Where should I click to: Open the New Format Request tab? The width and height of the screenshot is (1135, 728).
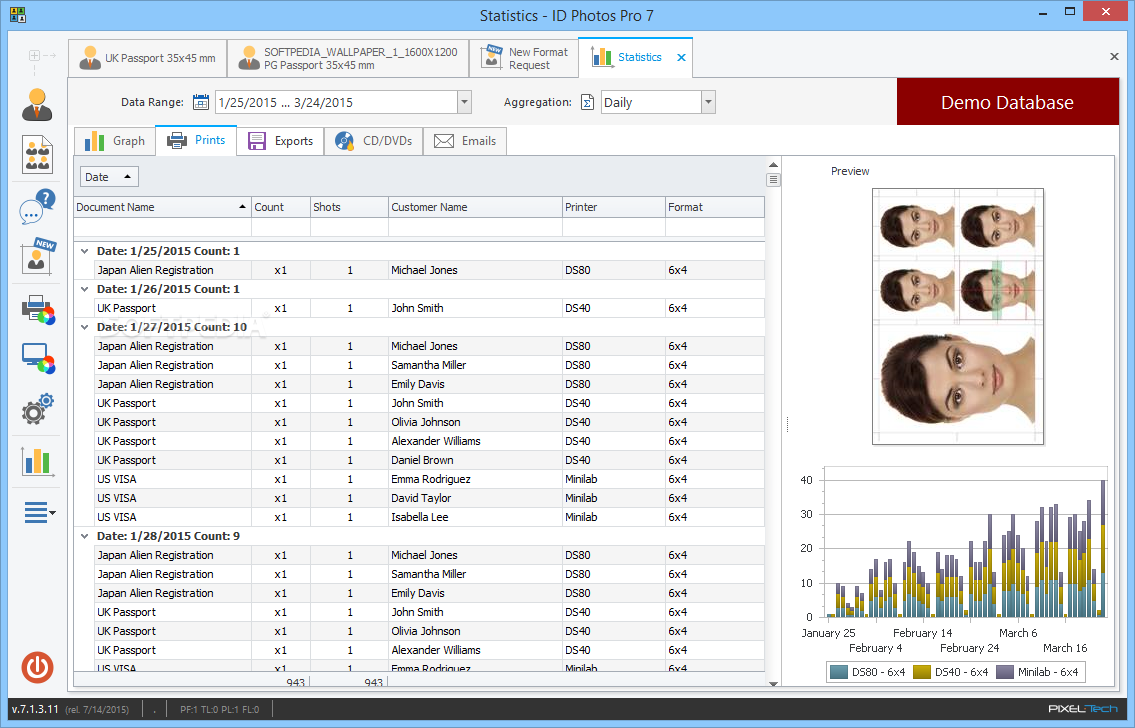(524, 58)
